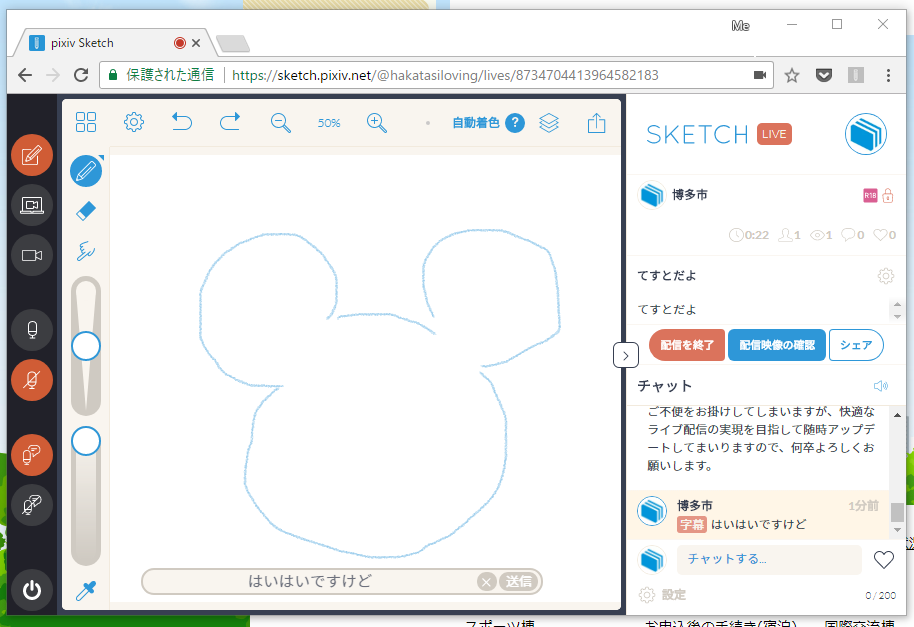This screenshot has height=627, width=914.
Task: Go back in browser
Action: click(25, 75)
